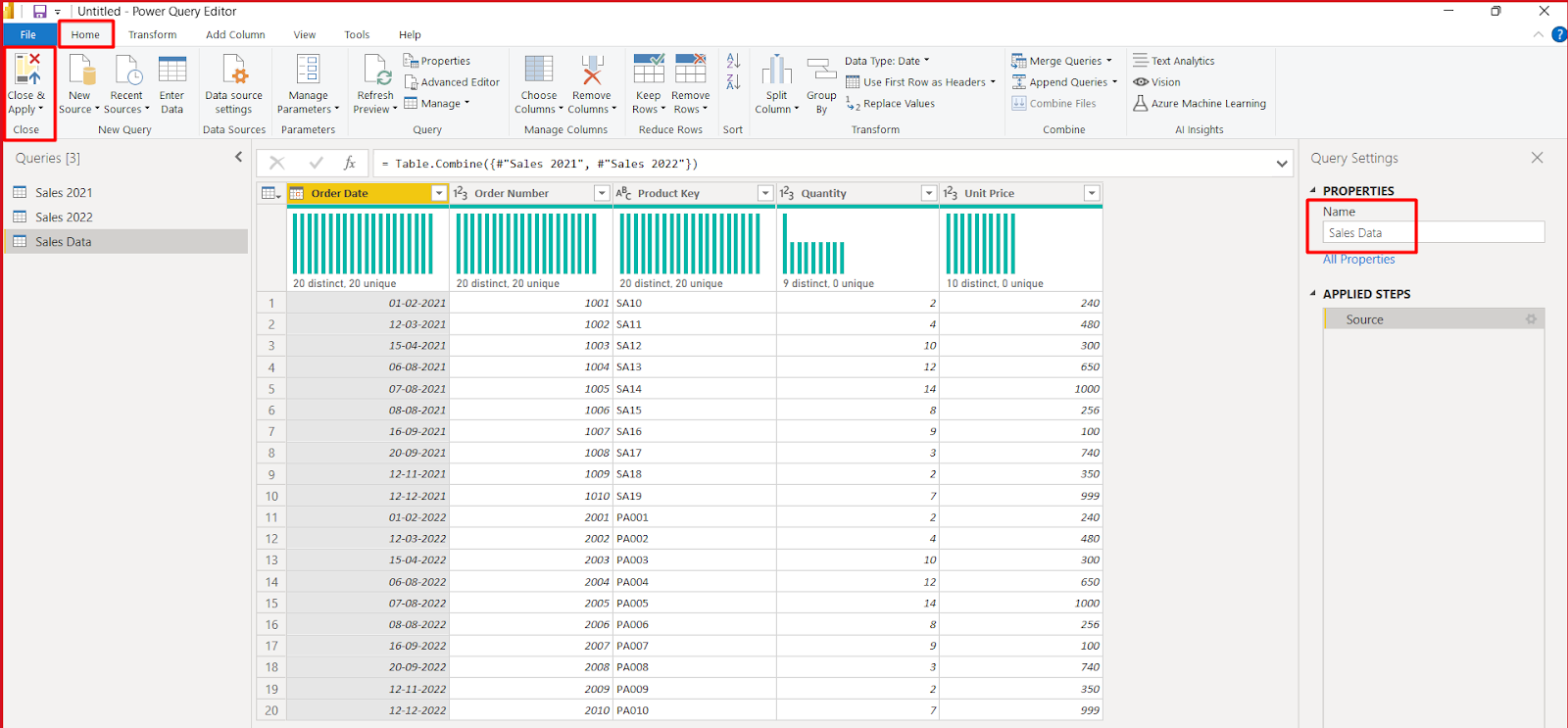The height and width of the screenshot is (728, 1568).
Task: Close the Query Settings pane
Action: coord(1537,158)
